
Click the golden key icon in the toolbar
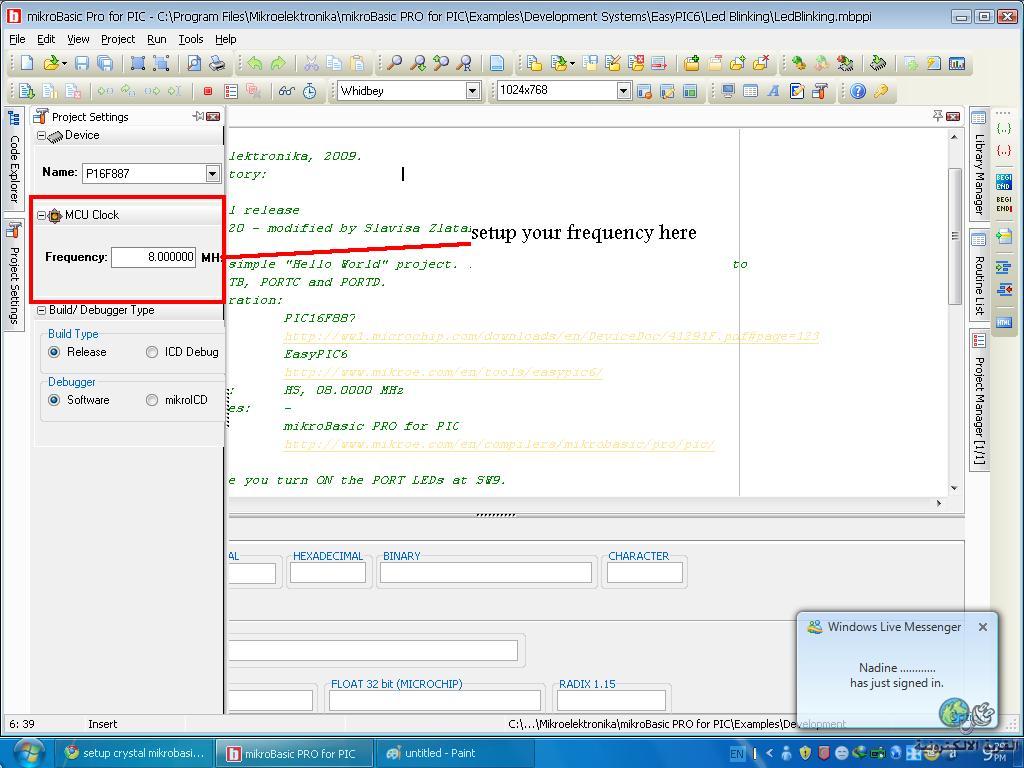point(881,91)
